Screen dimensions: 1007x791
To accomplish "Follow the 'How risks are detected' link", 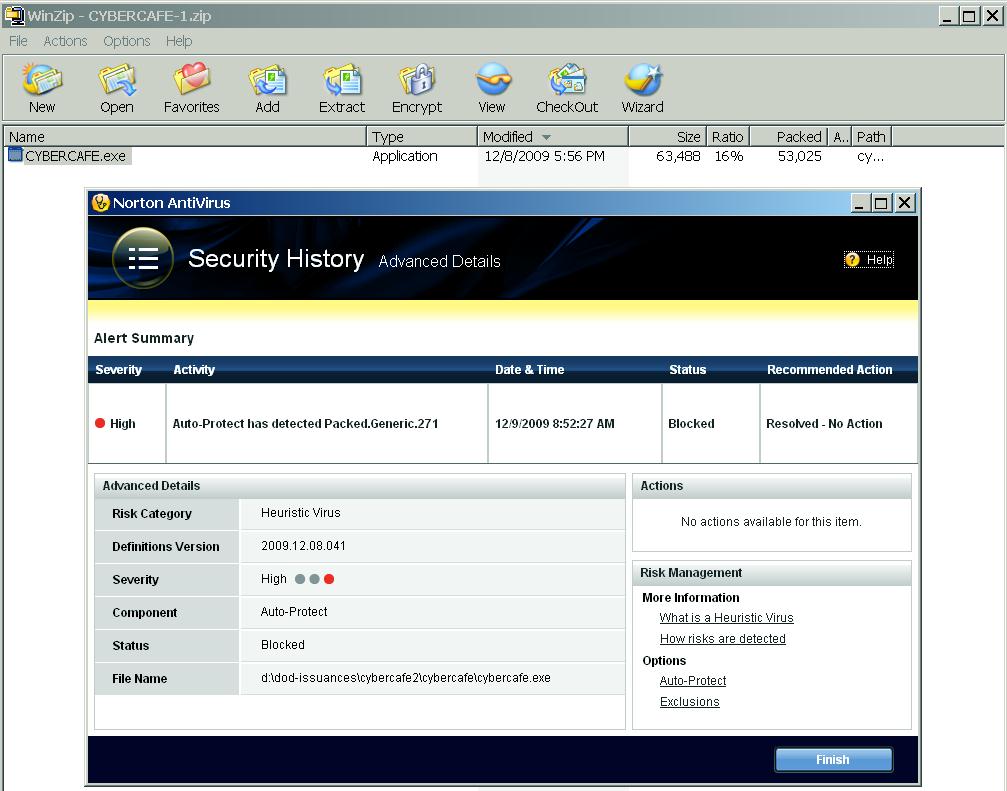I will tap(722, 639).
